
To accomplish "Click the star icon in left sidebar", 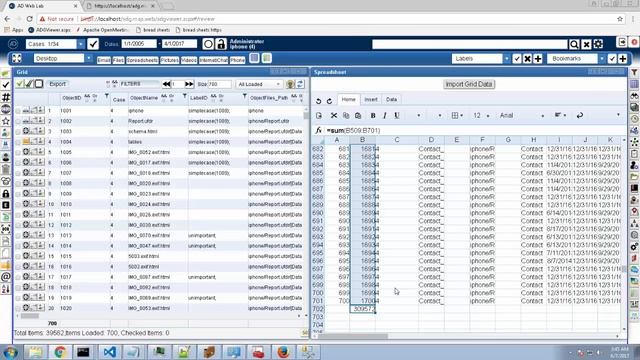I will pyautogui.click(x=6, y=121).
